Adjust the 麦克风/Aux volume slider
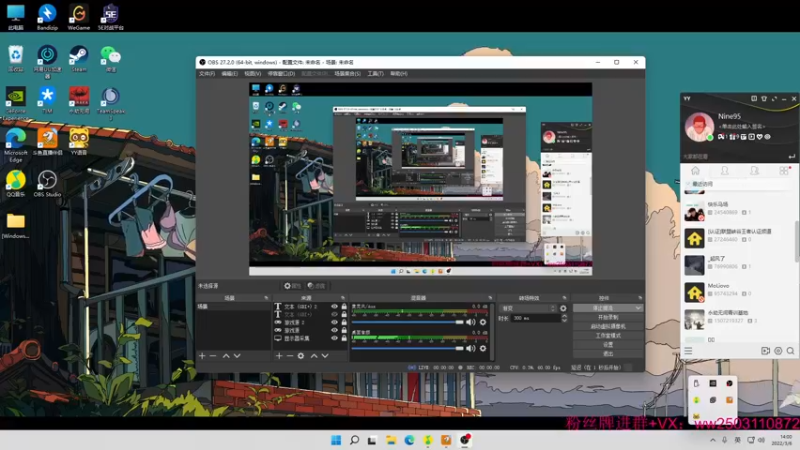800x450 pixels. [408, 322]
